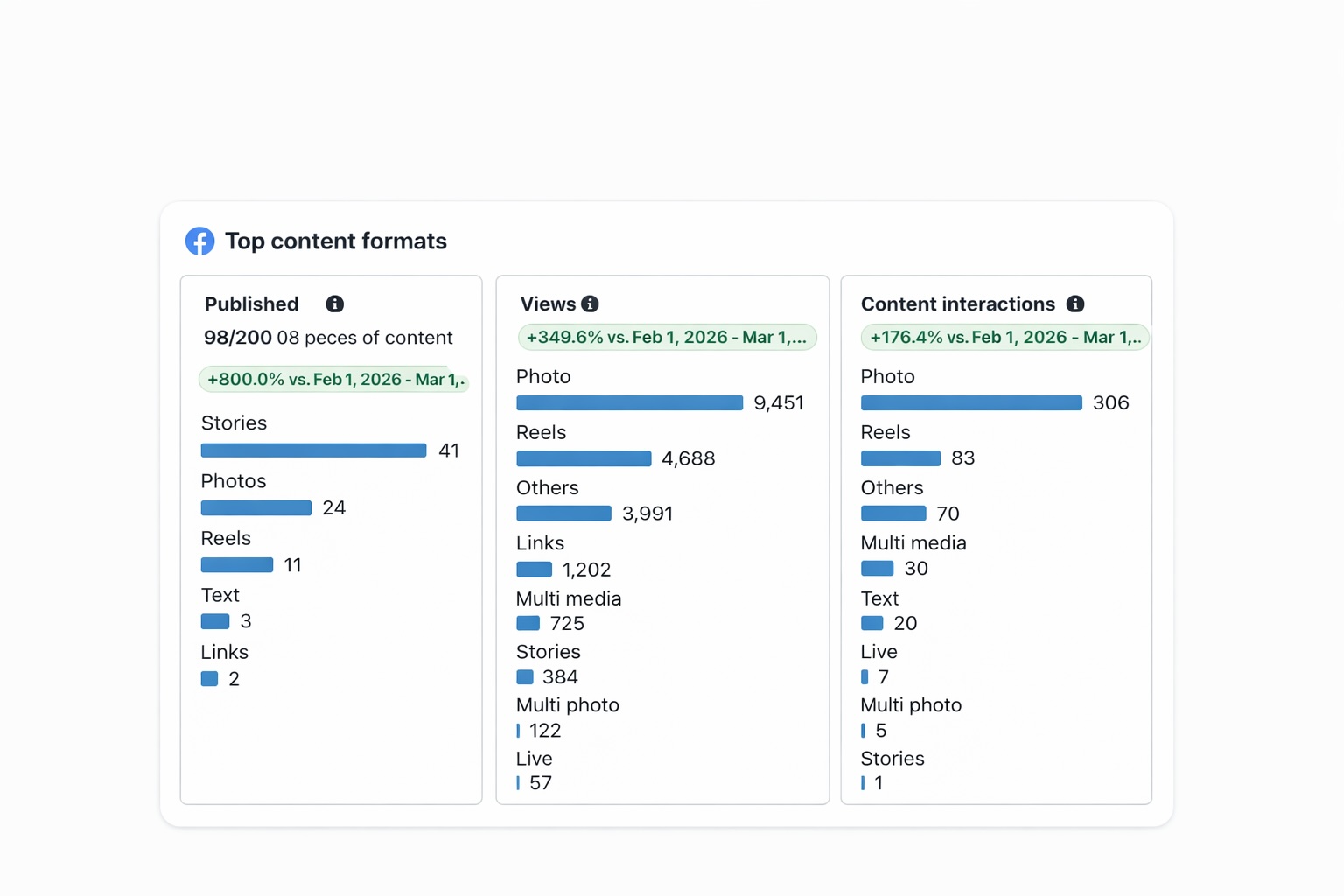Click the Others bar with 70 interactions

pyautogui.click(x=893, y=514)
